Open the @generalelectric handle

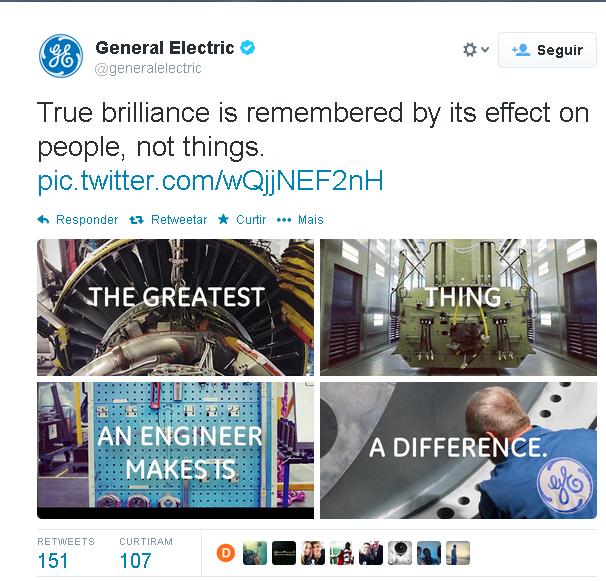[148, 68]
